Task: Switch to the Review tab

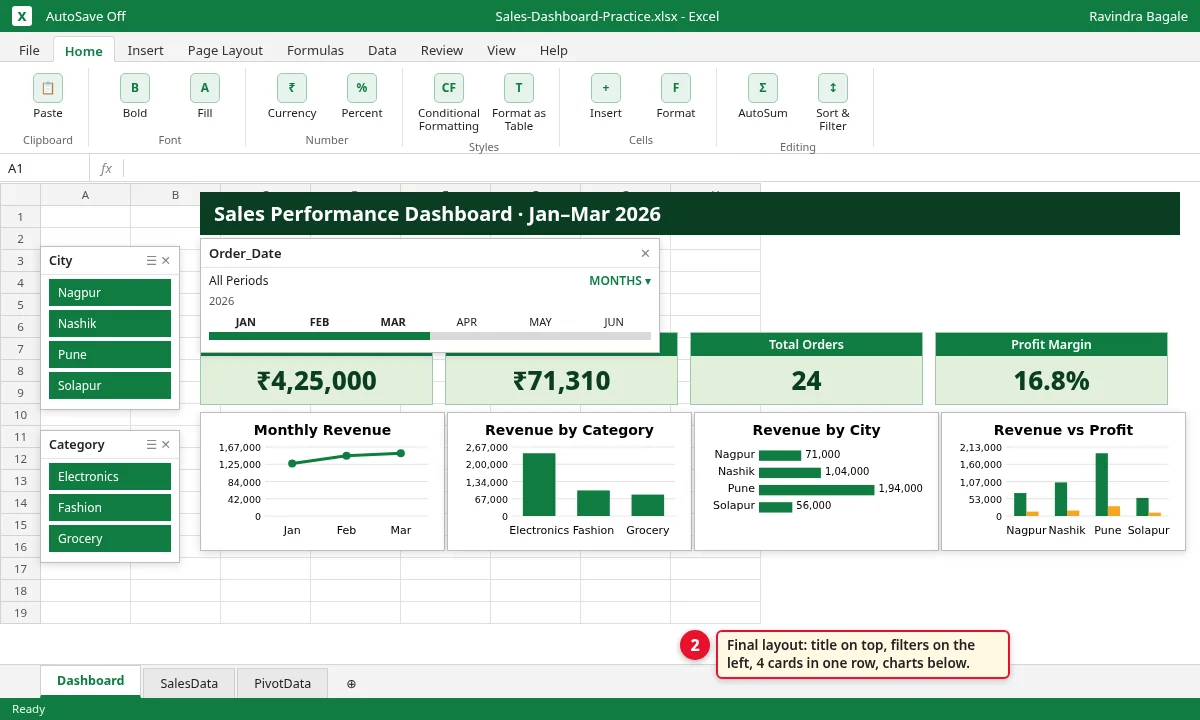Action: point(442,50)
